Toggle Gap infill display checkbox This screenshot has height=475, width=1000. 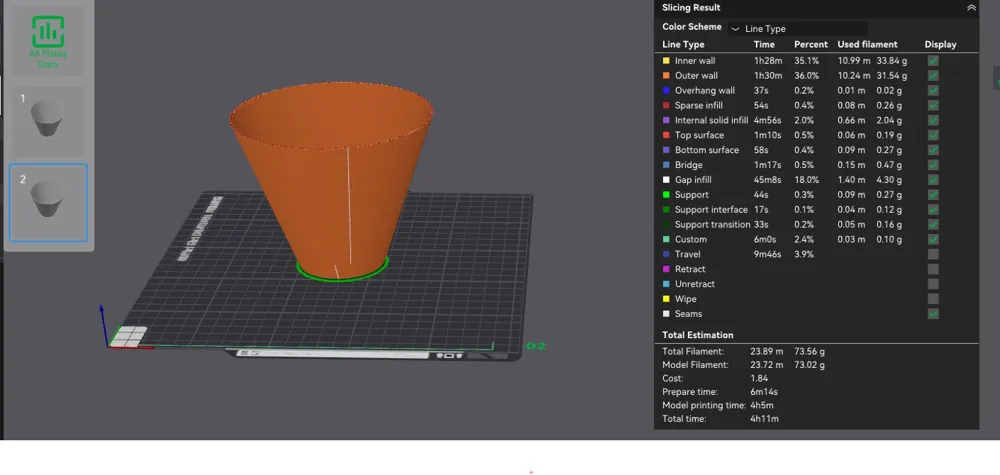[x=933, y=180]
